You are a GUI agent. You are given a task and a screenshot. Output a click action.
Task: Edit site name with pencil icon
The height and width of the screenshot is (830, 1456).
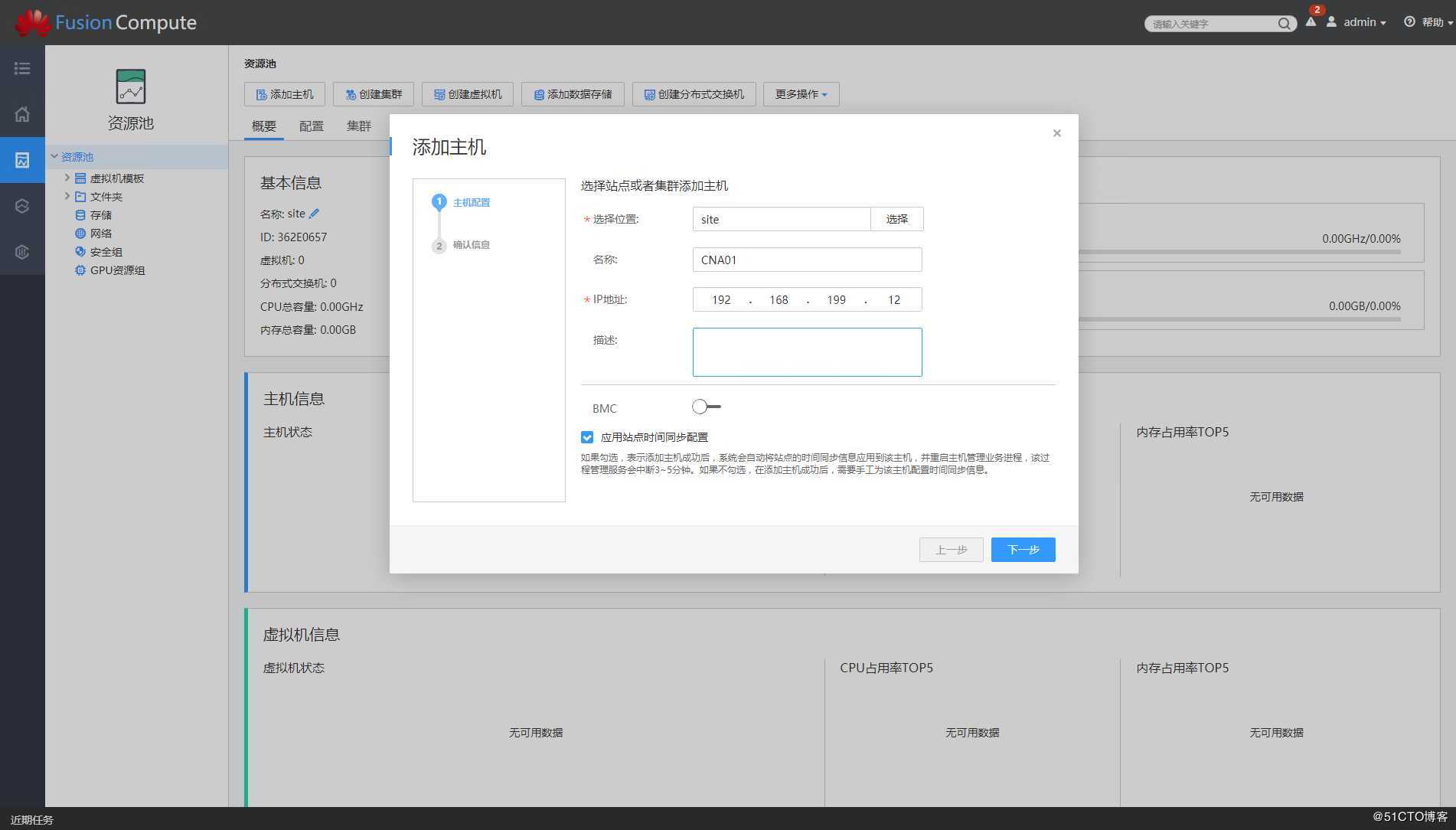[314, 214]
